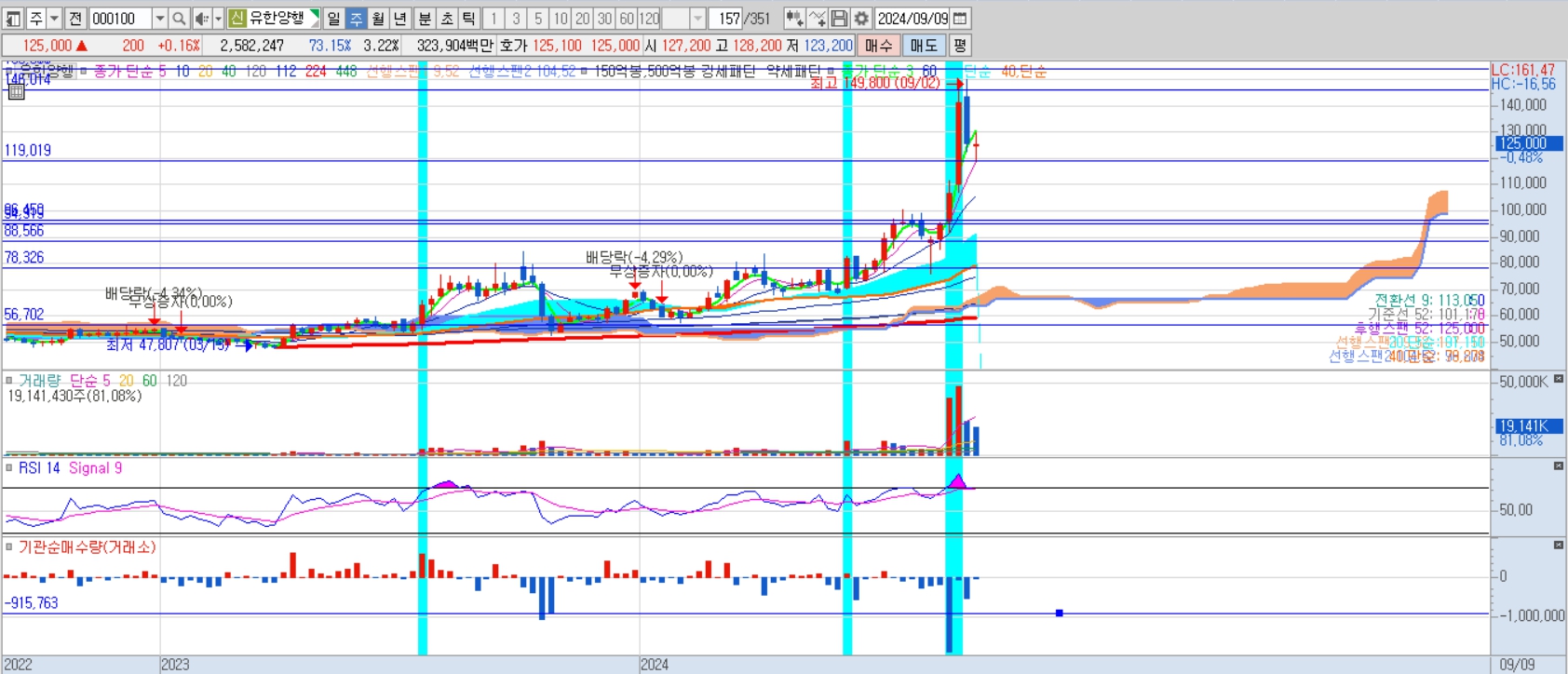
Task: Choose the 10 interval button
Action: pyautogui.click(x=561, y=18)
